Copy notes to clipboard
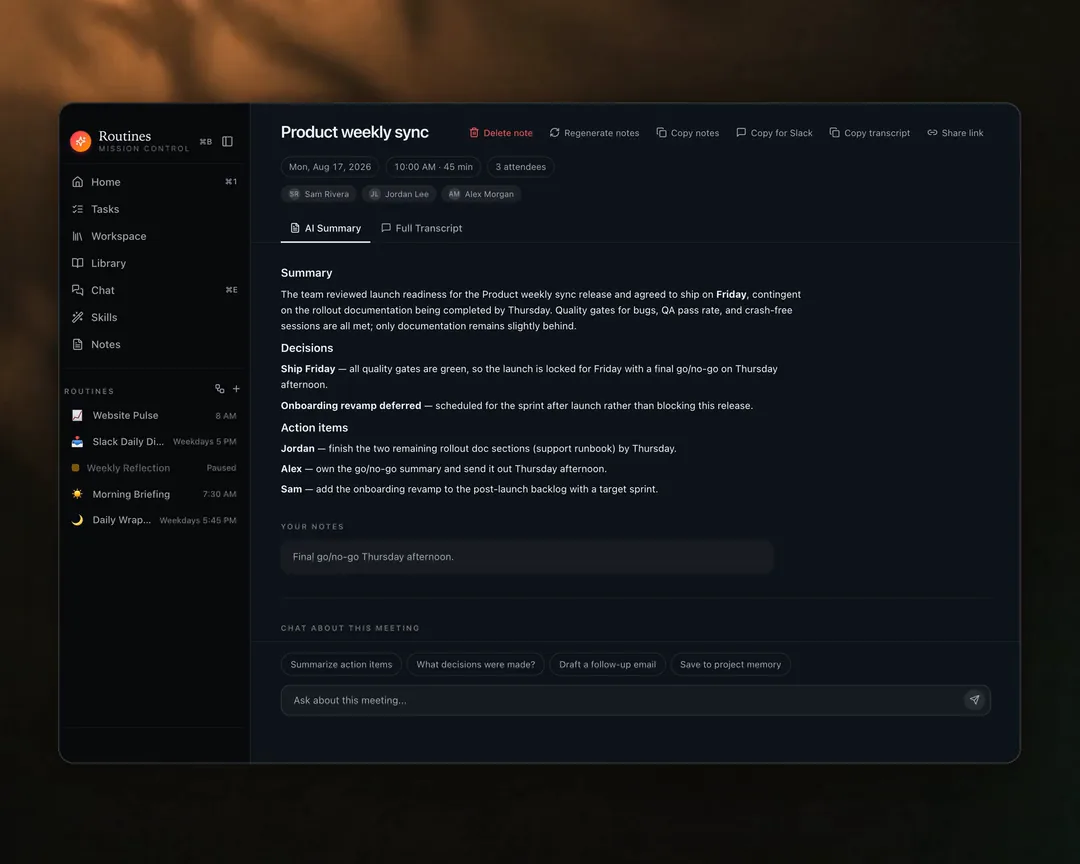Screen dimensions: 1080x864 tap(687, 133)
